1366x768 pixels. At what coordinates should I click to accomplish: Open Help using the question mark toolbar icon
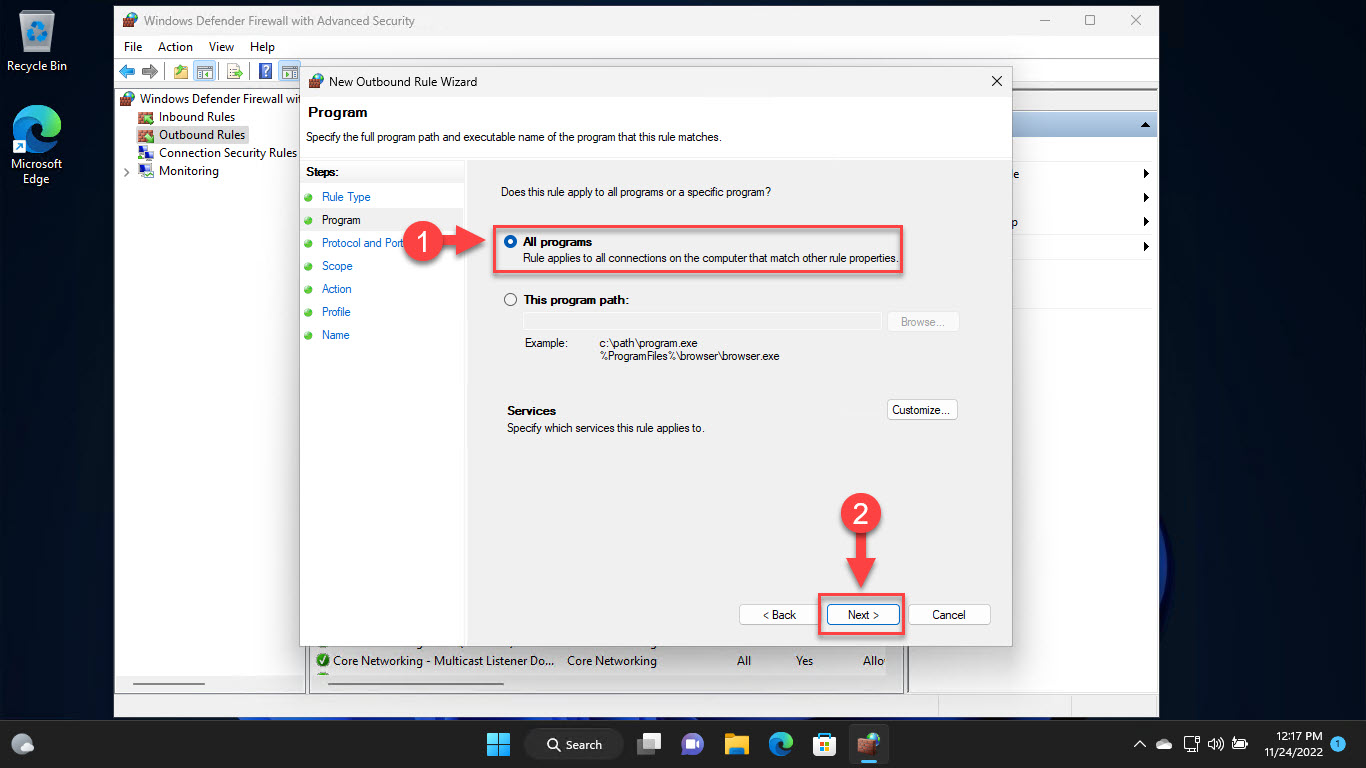265,71
